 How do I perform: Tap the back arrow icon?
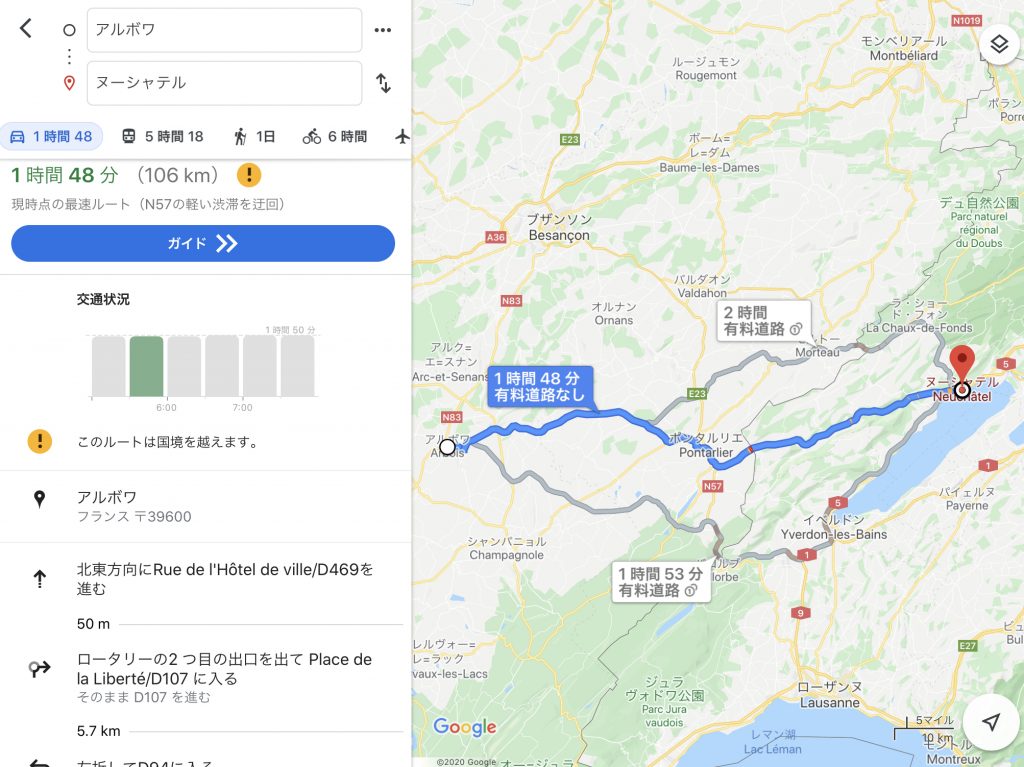pyautogui.click(x=25, y=28)
